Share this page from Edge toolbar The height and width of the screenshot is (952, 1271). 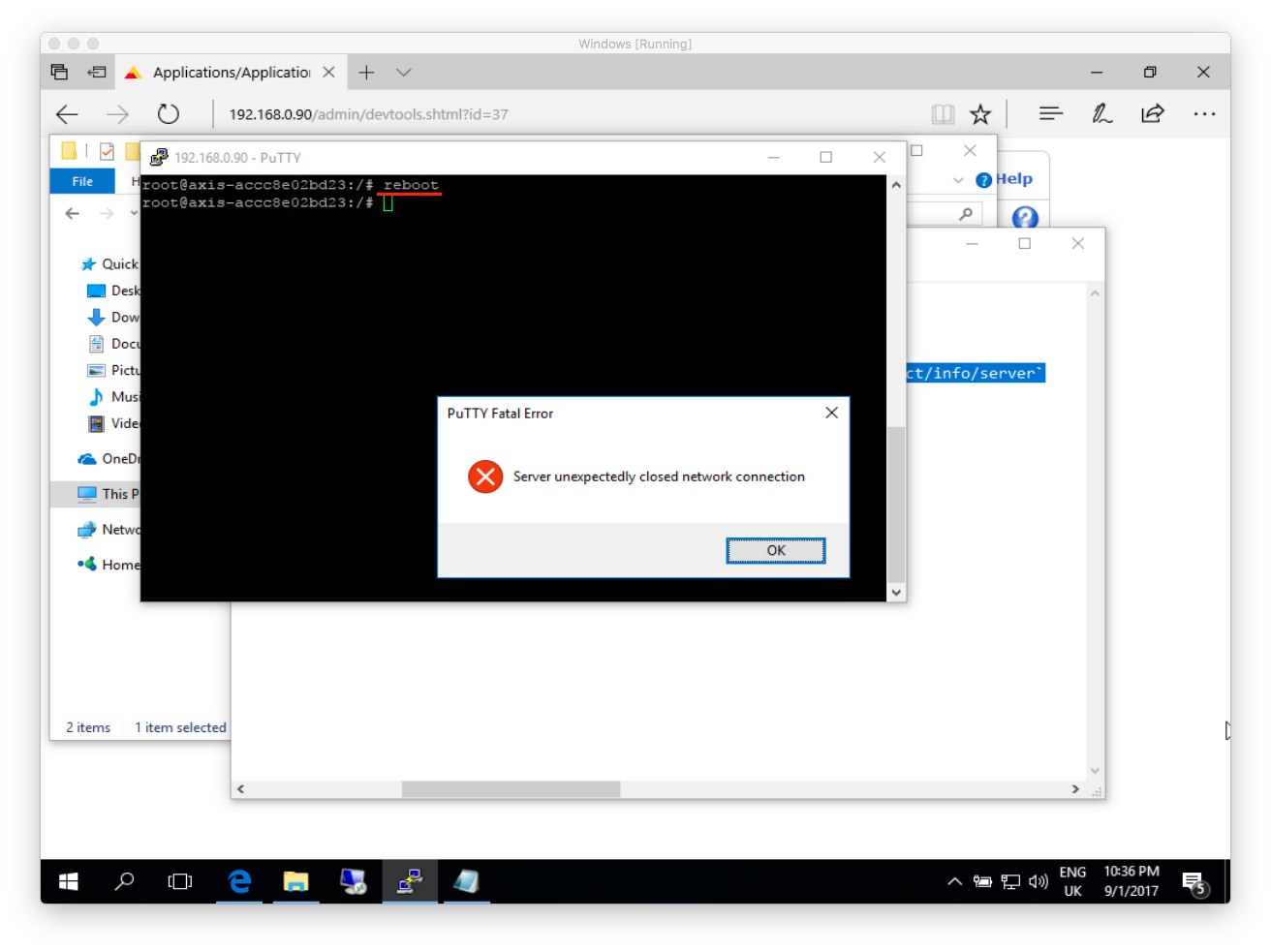tap(1153, 114)
